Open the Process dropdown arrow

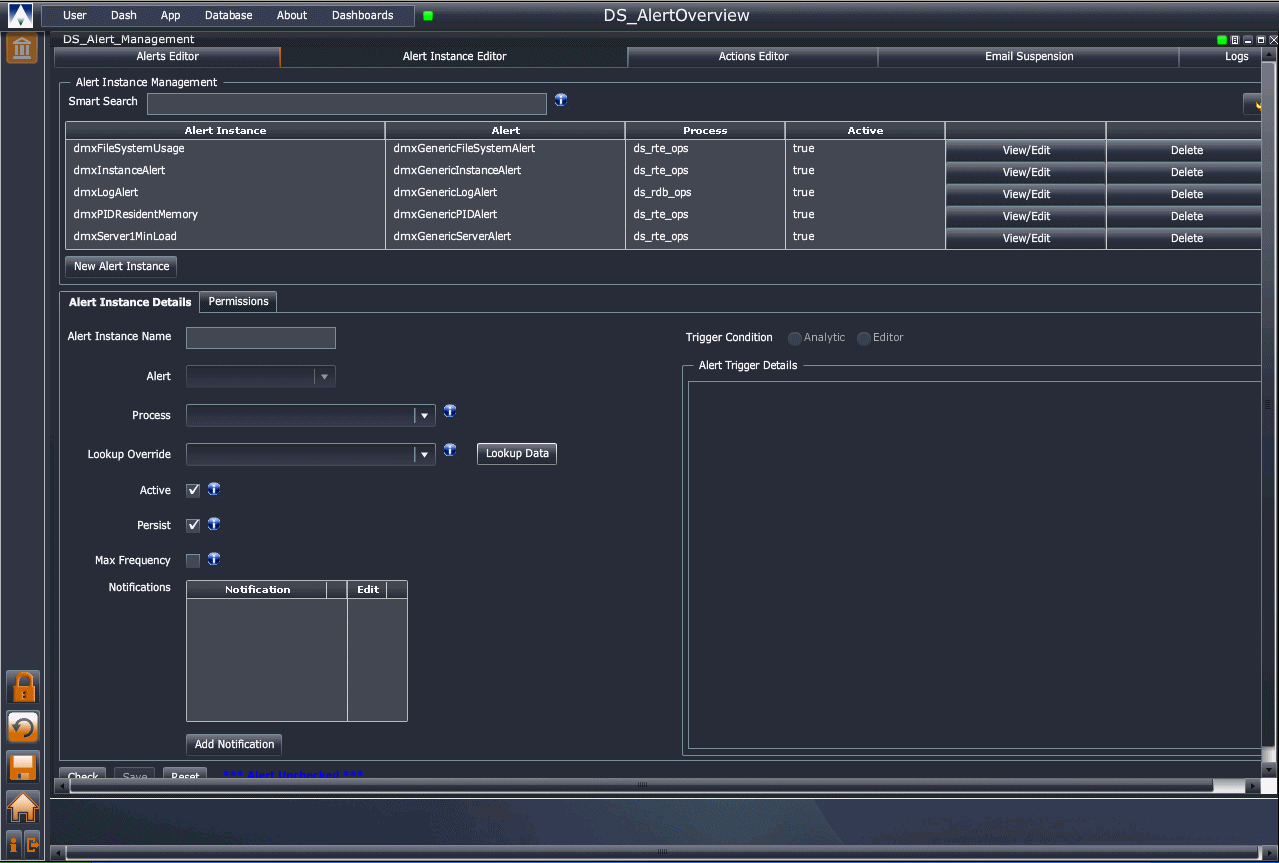click(424, 415)
